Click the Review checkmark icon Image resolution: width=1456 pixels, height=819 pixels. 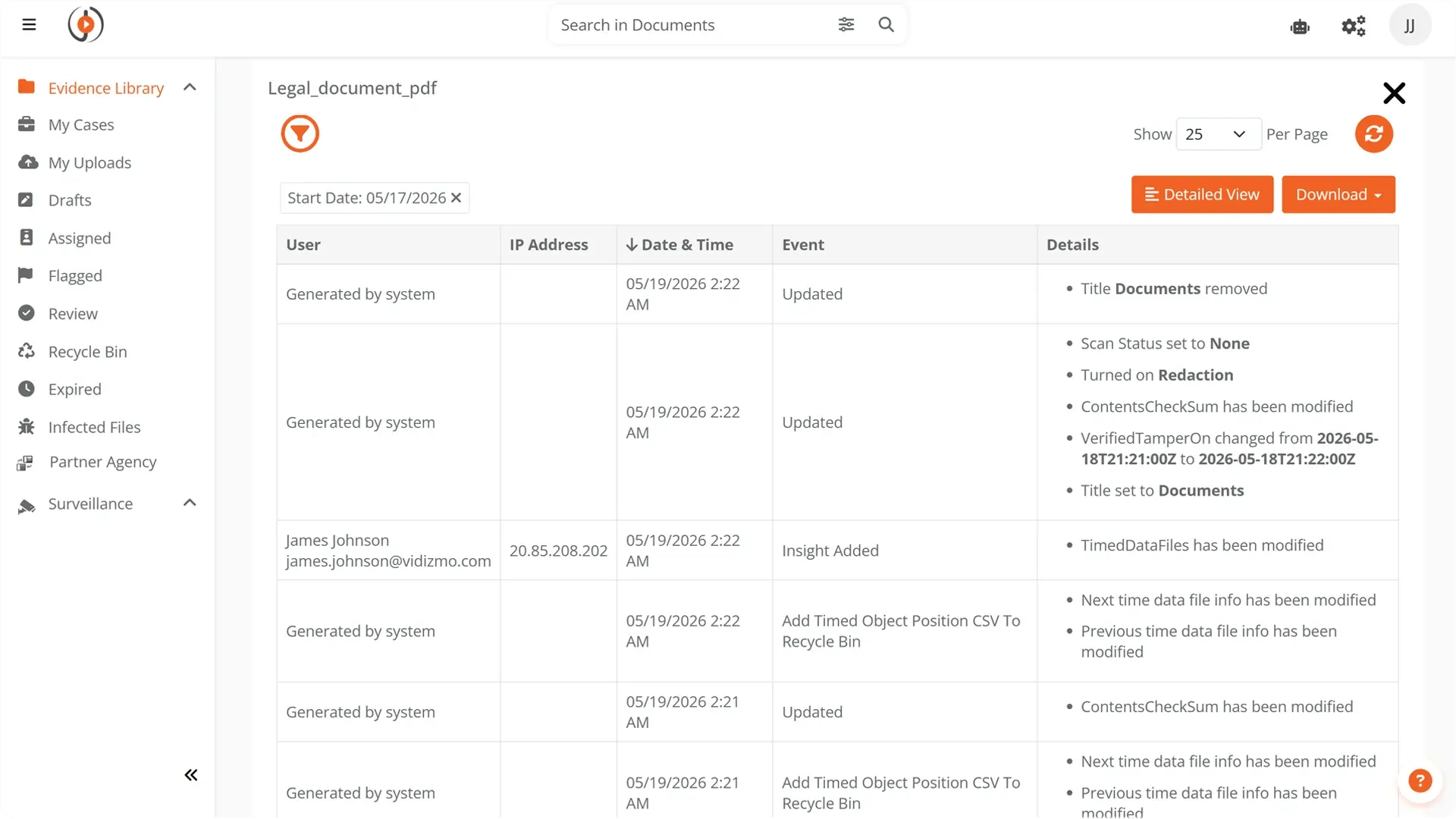[26, 313]
